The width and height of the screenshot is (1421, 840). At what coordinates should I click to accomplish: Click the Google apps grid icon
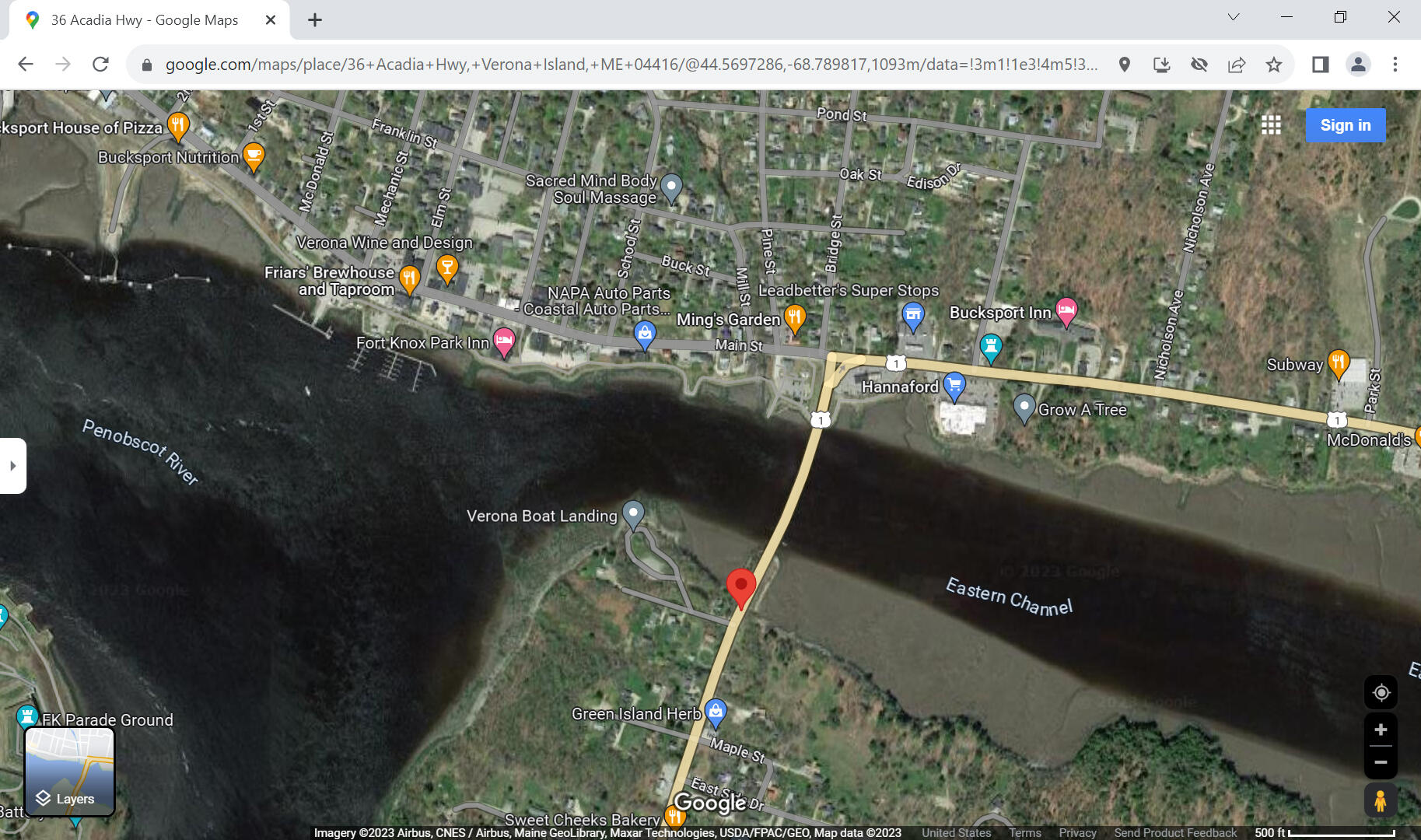pyautogui.click(x=1272, y=125)
